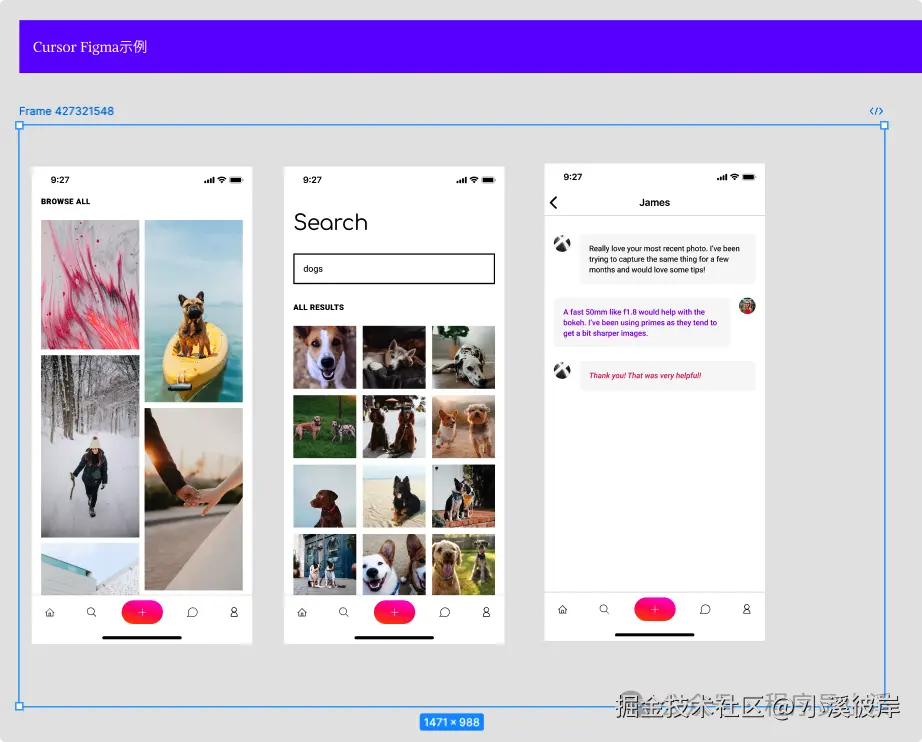The width and height of the screenshot is (922, 742).
Task: Open the dogs on green grass result
Action: click(x=325, y=427)
